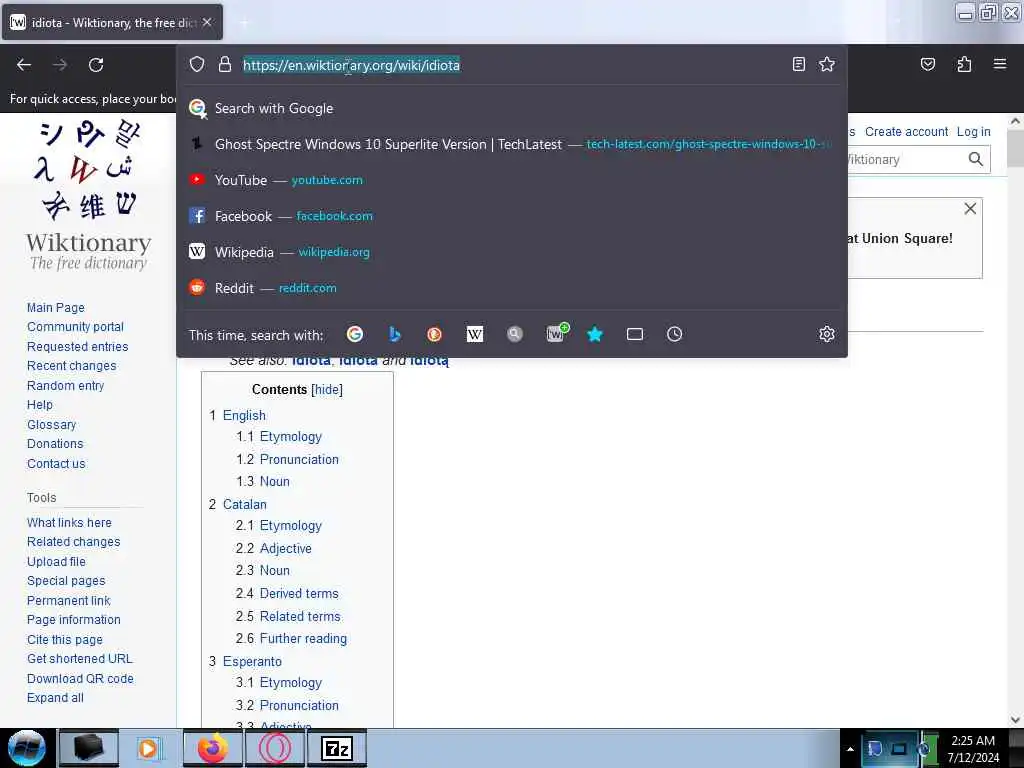Search this time with Bing engine icon
1024x768 pixels.
394,334
